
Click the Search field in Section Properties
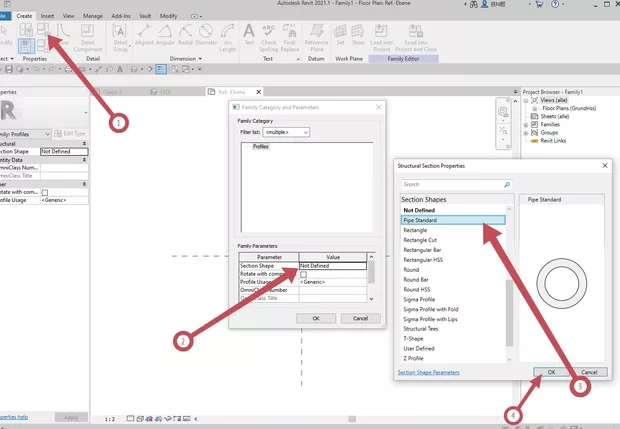(x=450, y=184)
